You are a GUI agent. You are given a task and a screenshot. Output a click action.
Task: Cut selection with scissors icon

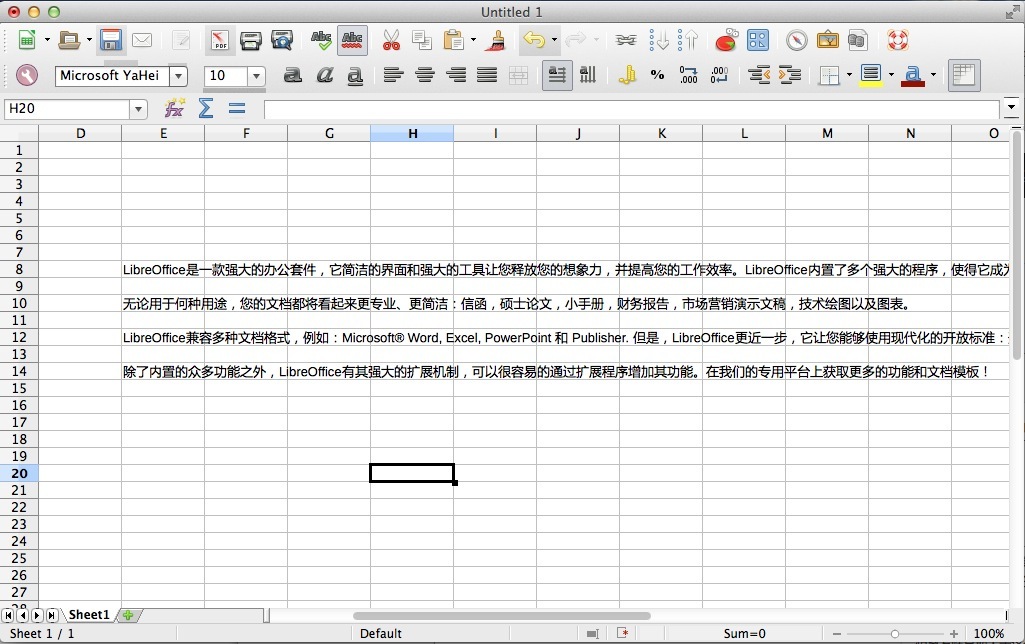point(391,41)
